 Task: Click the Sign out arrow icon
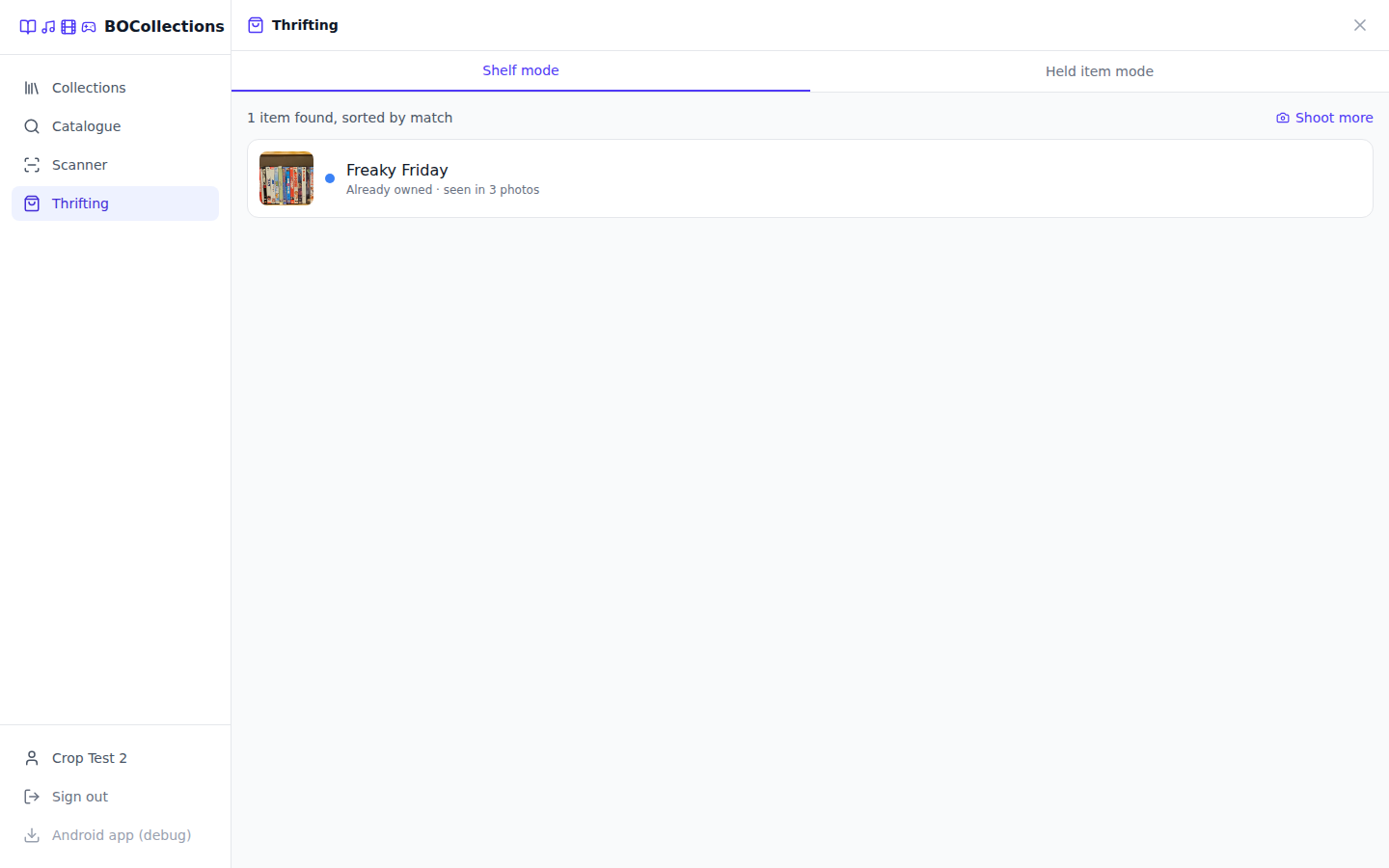[x=32, y=797]
